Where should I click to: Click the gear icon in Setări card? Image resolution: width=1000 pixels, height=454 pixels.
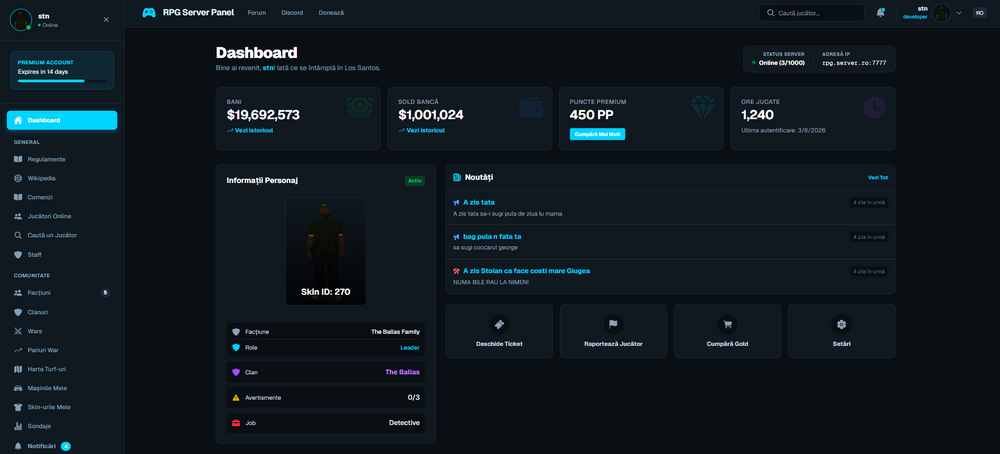(x=841, y=325)
